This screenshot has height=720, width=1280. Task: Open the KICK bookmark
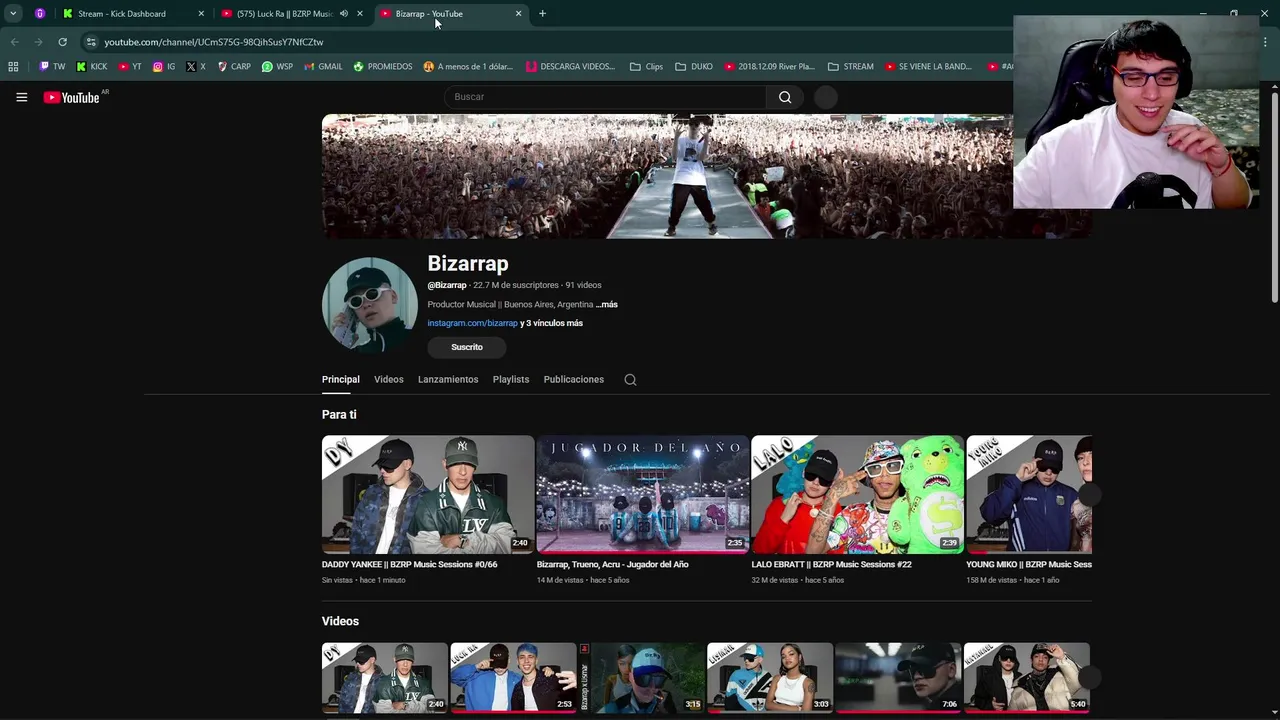pos(92,67)
